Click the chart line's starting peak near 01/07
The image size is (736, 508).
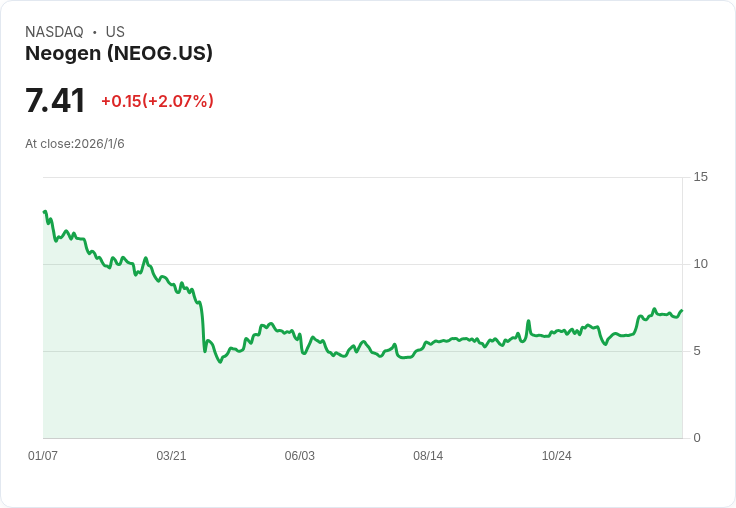[x=45, y=212]
